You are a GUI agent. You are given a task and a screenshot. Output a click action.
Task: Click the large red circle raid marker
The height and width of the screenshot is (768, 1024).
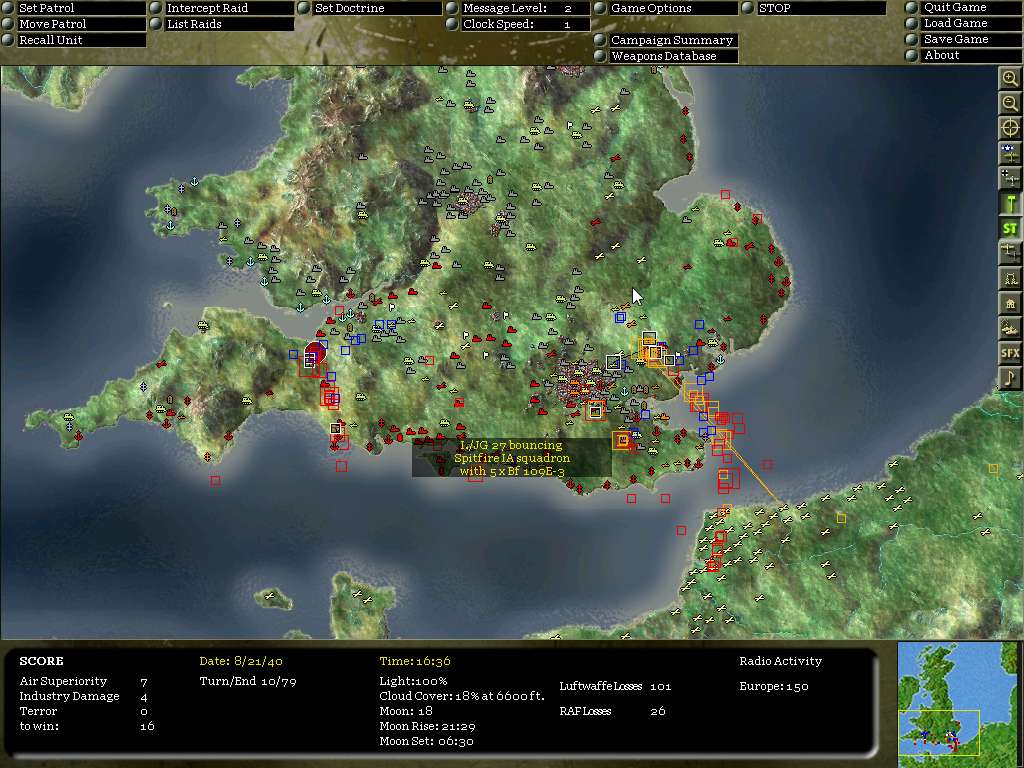coord(316,353)
